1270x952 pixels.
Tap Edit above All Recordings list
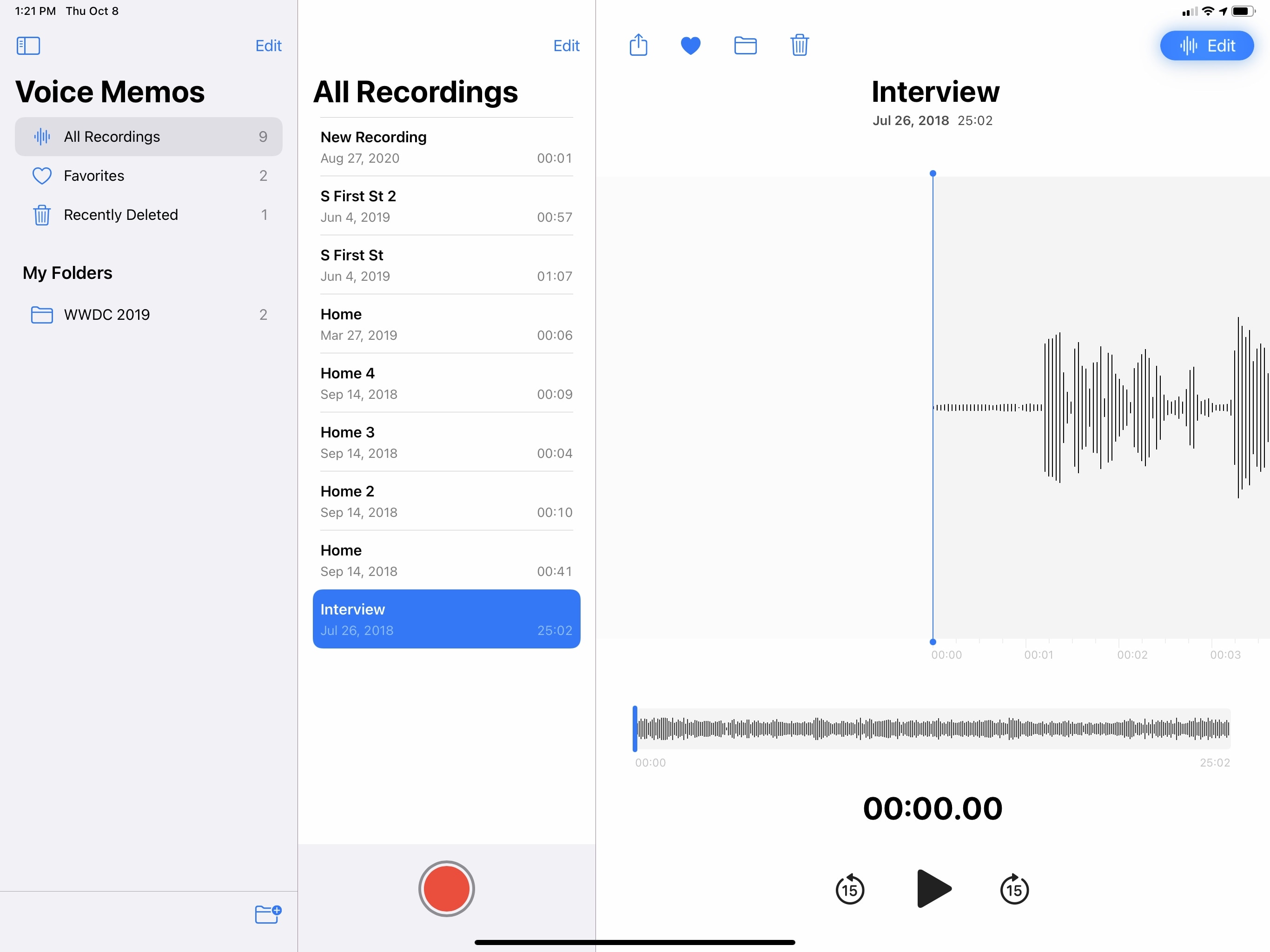tap(566, 46)
